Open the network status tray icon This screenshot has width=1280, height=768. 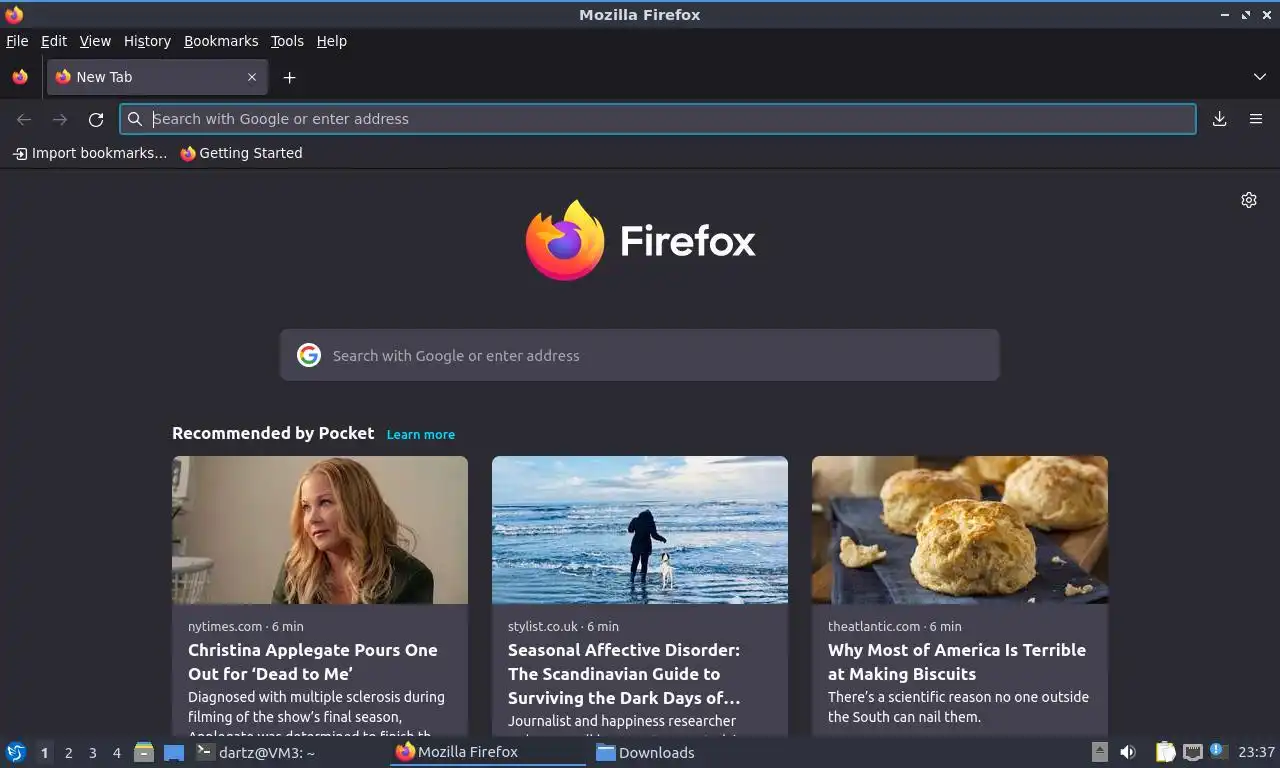[x=1192, y=752]
